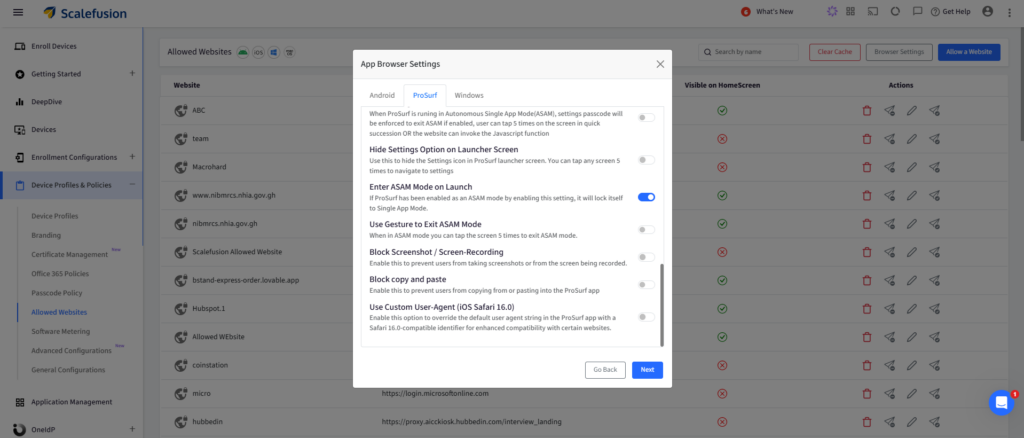Click the pencil edit icon for Macrohard row
This screenshot has height=438, width=1024.
pos(912,167)
